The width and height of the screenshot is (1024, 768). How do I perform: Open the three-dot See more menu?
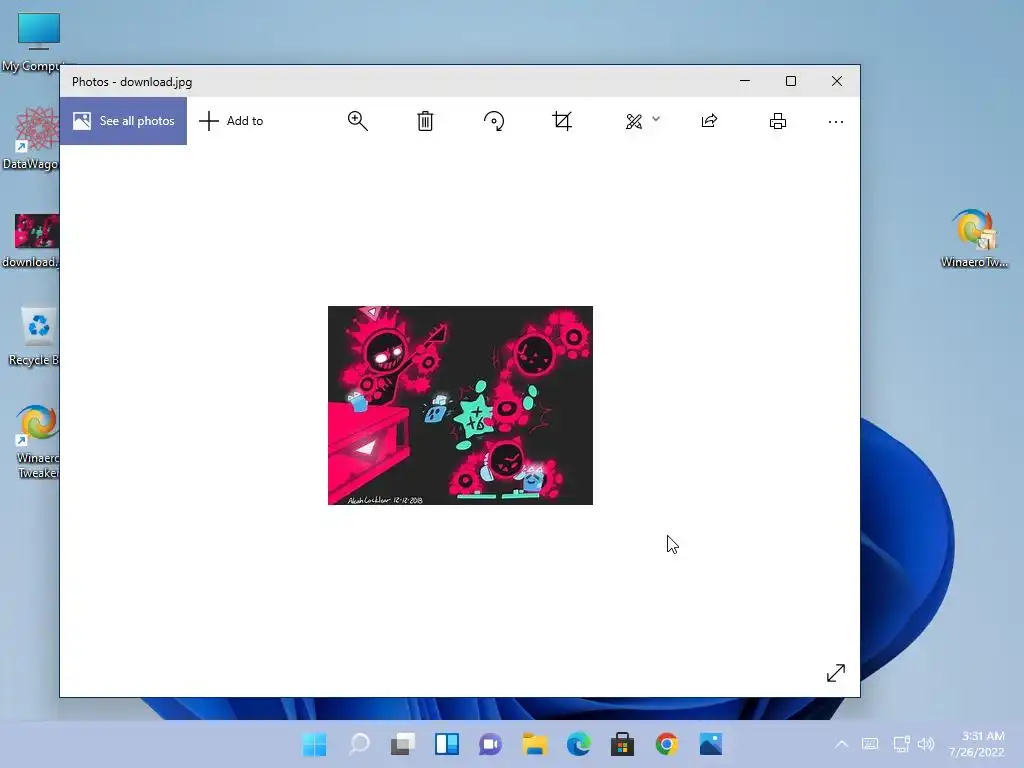[836, 121]
